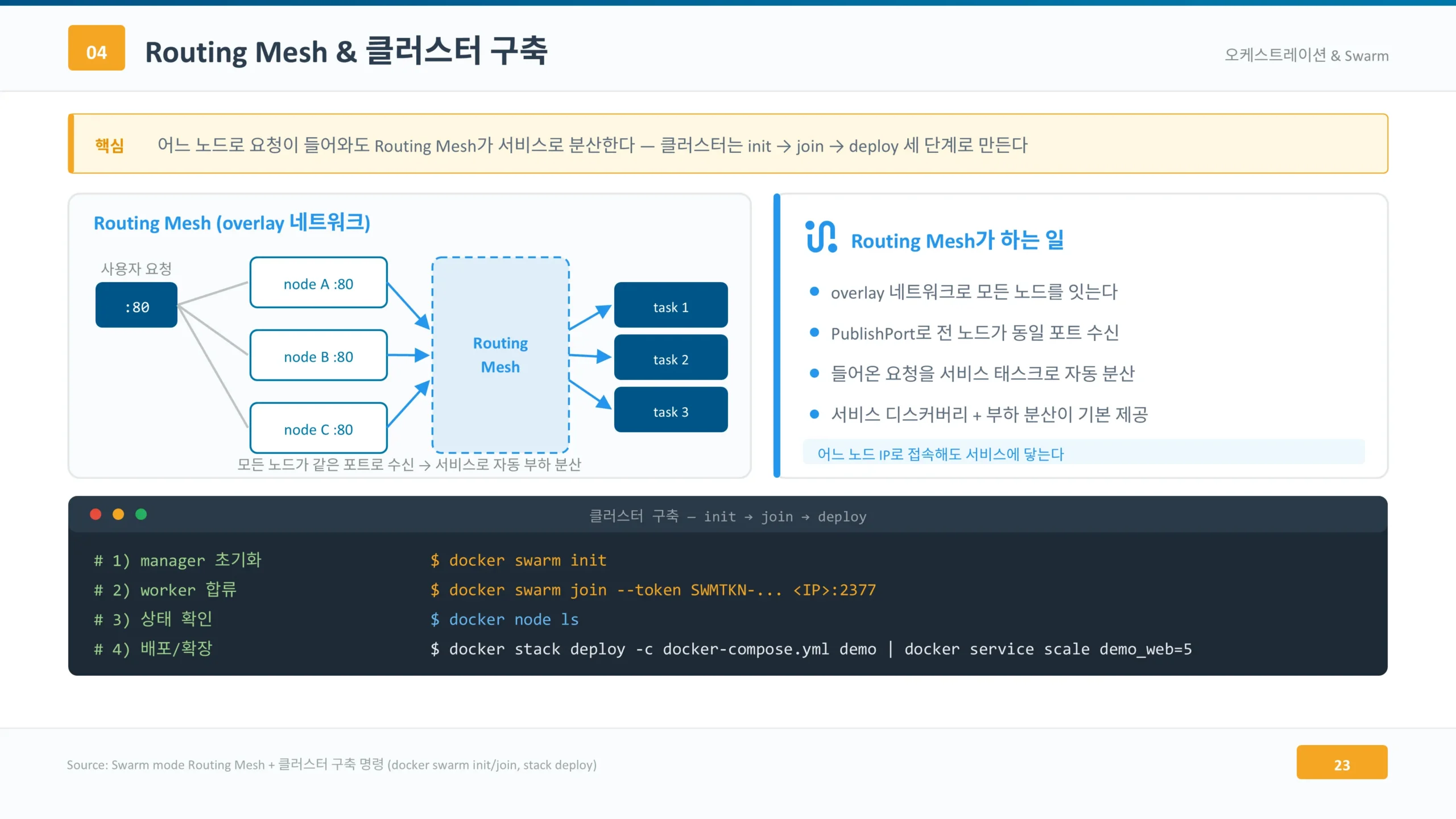Click the diagram caption 모든 노드가 같은 포트로 수신
This screenshot has height=819, width=1456.
click(409, 465)
